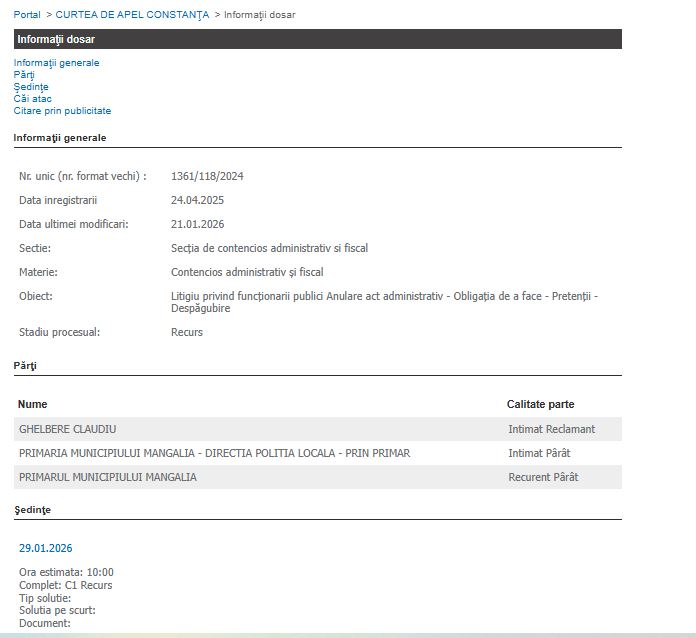
Task: Select the Primaria Municipiului Mangalia Directia Politia Locala row
Action: [214, 453]
